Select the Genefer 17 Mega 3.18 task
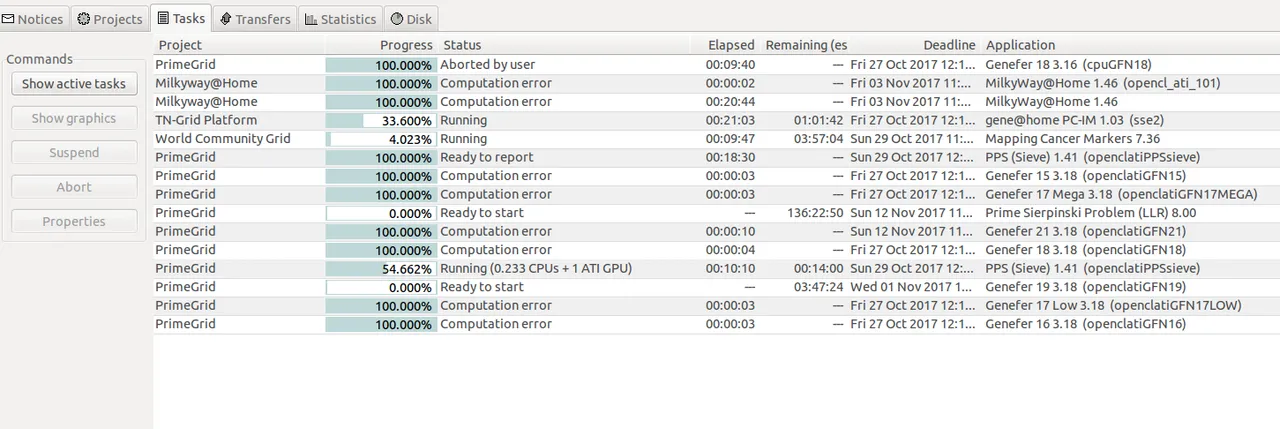 (x=717, y=194)
